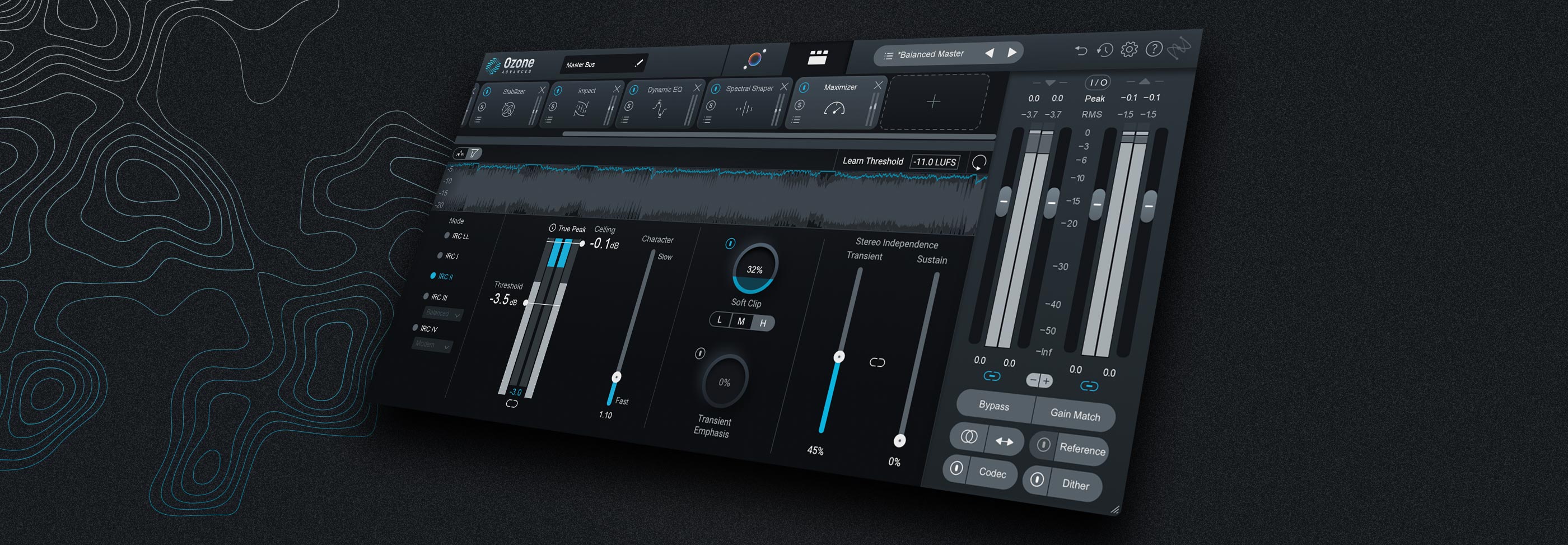Set Soft Clip to M

[x=741, y=321]
